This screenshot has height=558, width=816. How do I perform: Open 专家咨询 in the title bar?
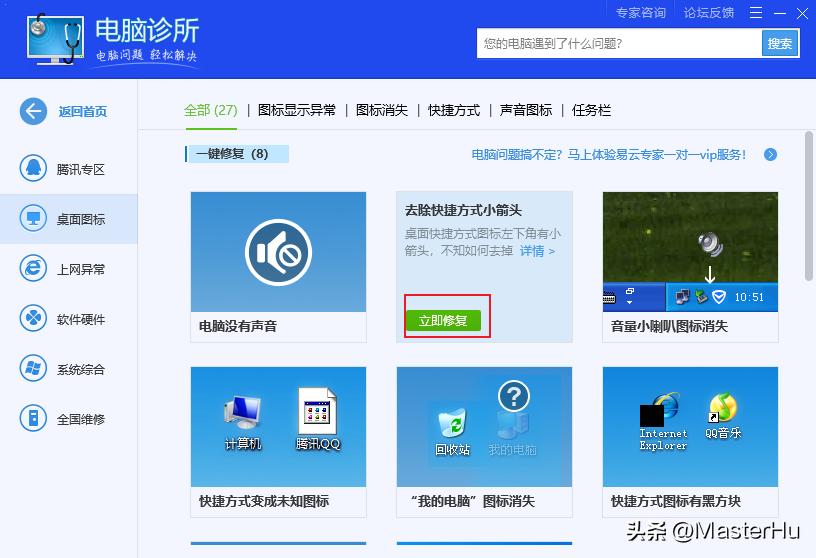(x=641, y=12)
